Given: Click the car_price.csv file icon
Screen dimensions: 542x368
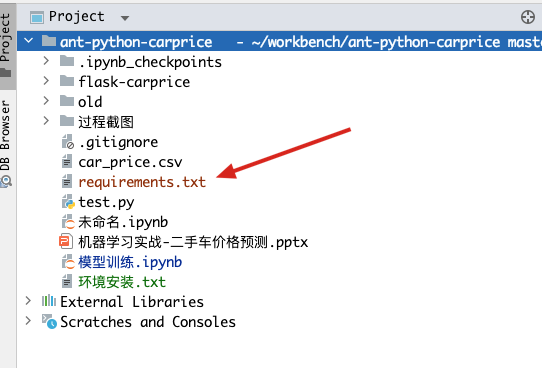Looking at the screenshot, I should 67,162.
